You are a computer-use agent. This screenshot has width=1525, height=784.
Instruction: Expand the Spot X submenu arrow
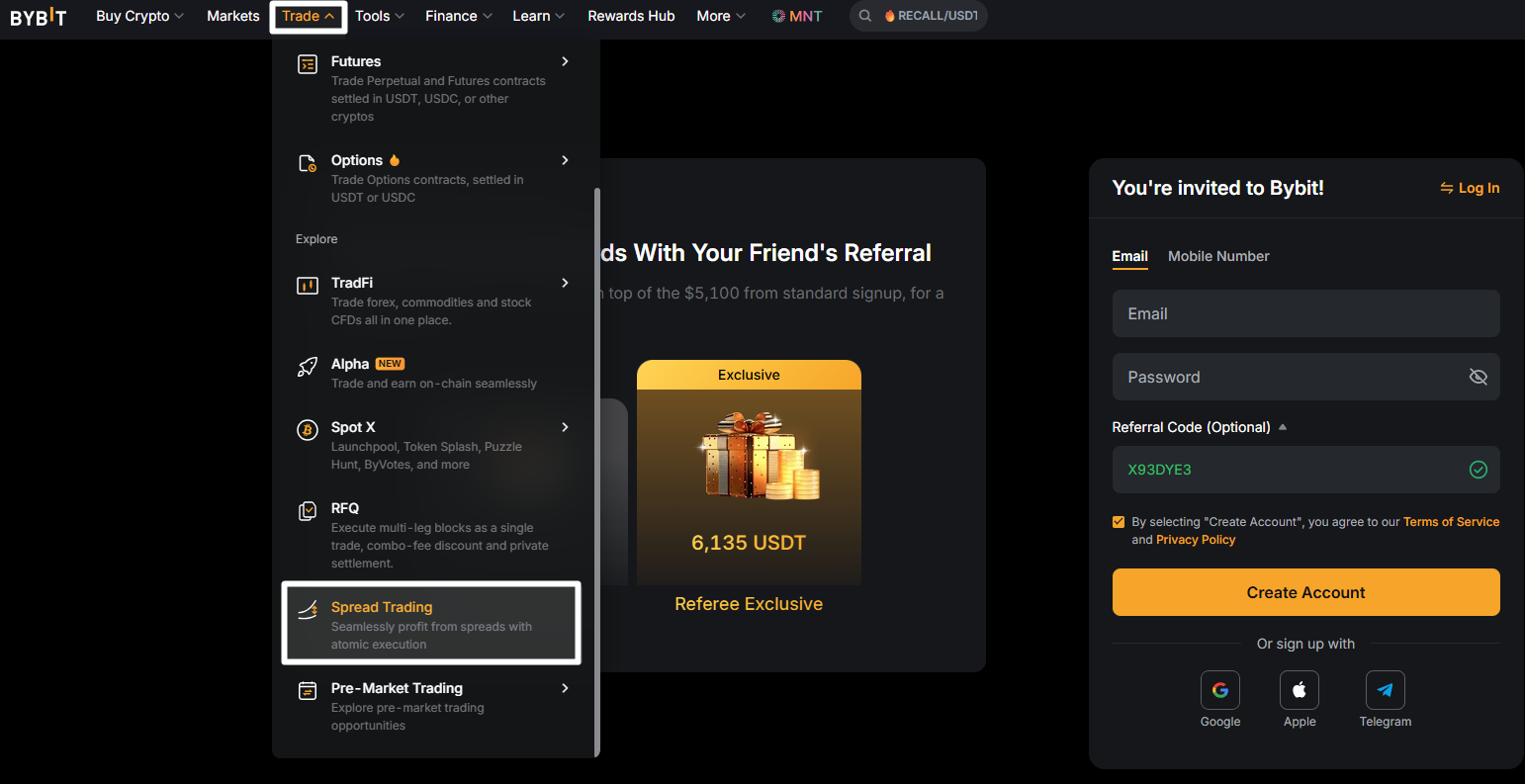565,427
